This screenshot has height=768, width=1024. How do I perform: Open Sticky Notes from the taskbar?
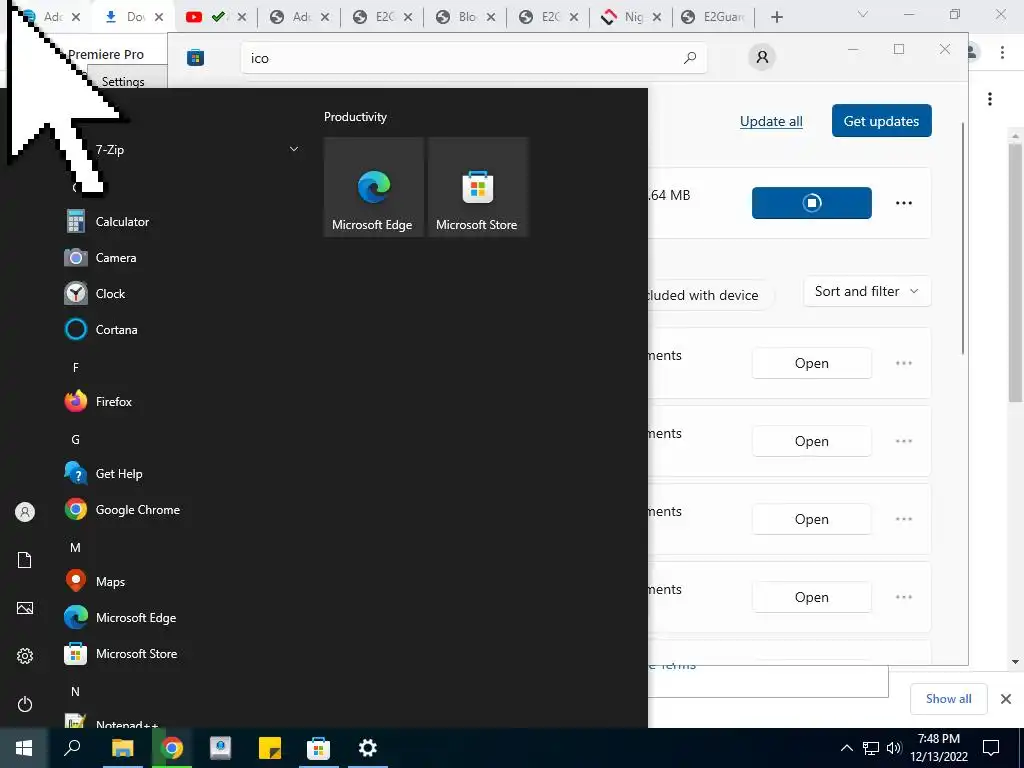pyautogui.click(x=270, y=748)
